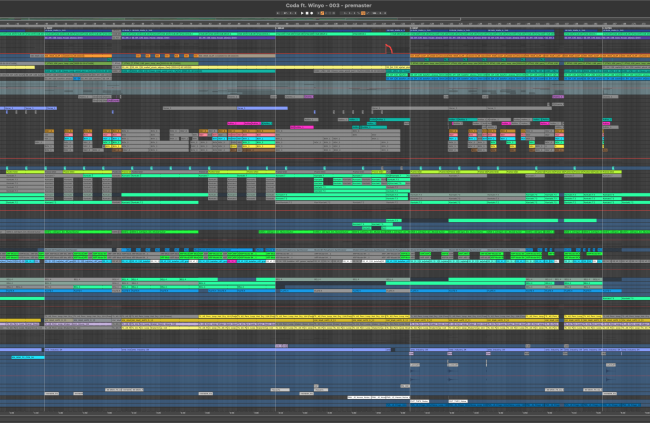This screenshot has height=423, width=650.
Task: Toggle the orange highlighted button at toolbar right
Action: point(362,13)
